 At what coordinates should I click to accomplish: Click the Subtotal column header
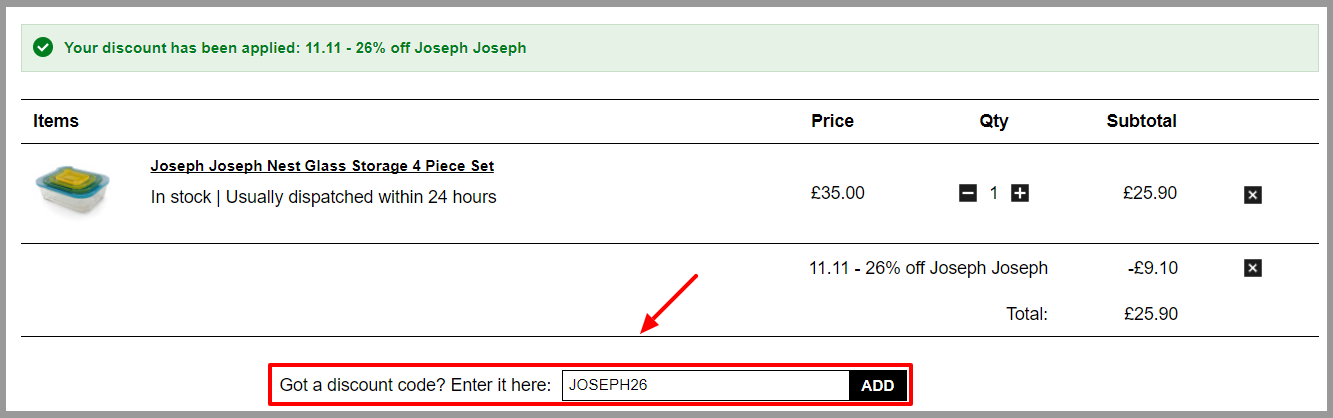click(1141, 121)
